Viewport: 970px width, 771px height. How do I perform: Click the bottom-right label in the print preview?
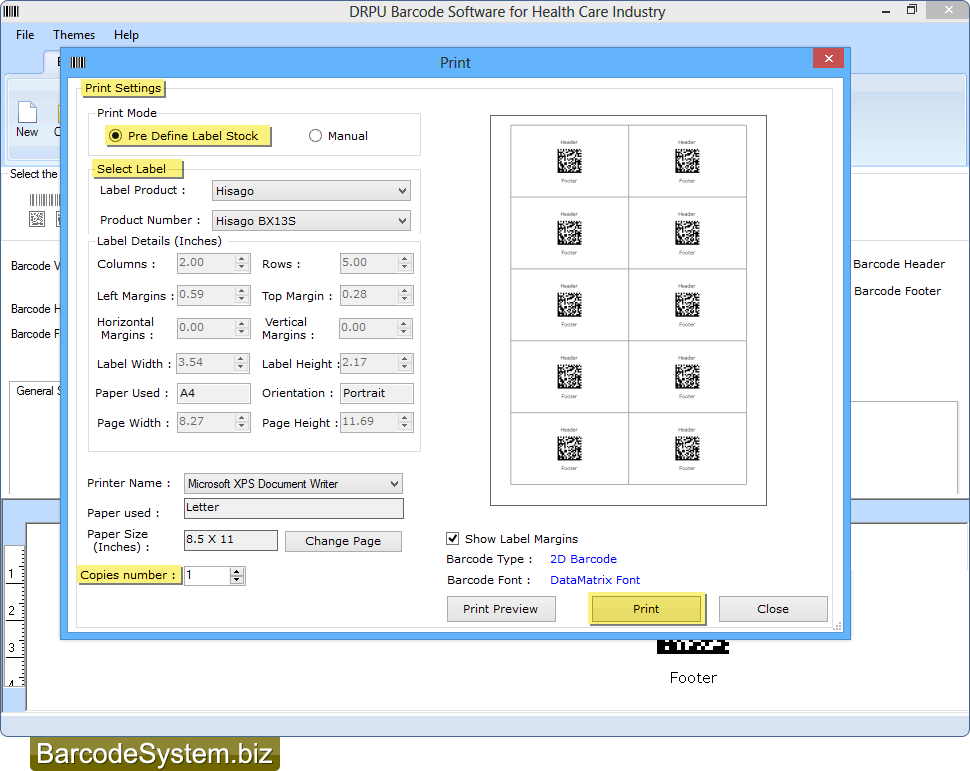click(687, 448)
